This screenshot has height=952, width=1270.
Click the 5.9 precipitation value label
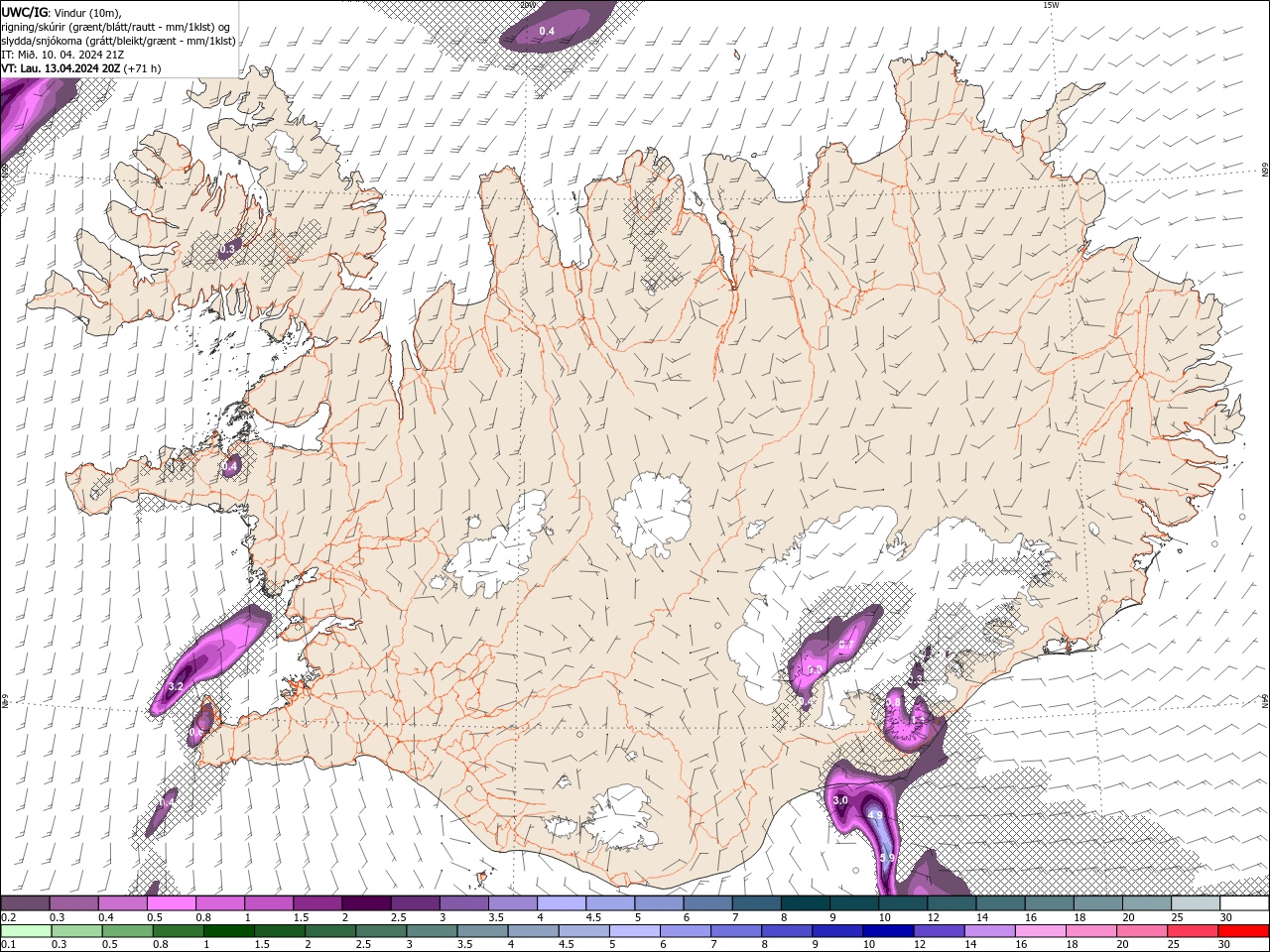887,858
